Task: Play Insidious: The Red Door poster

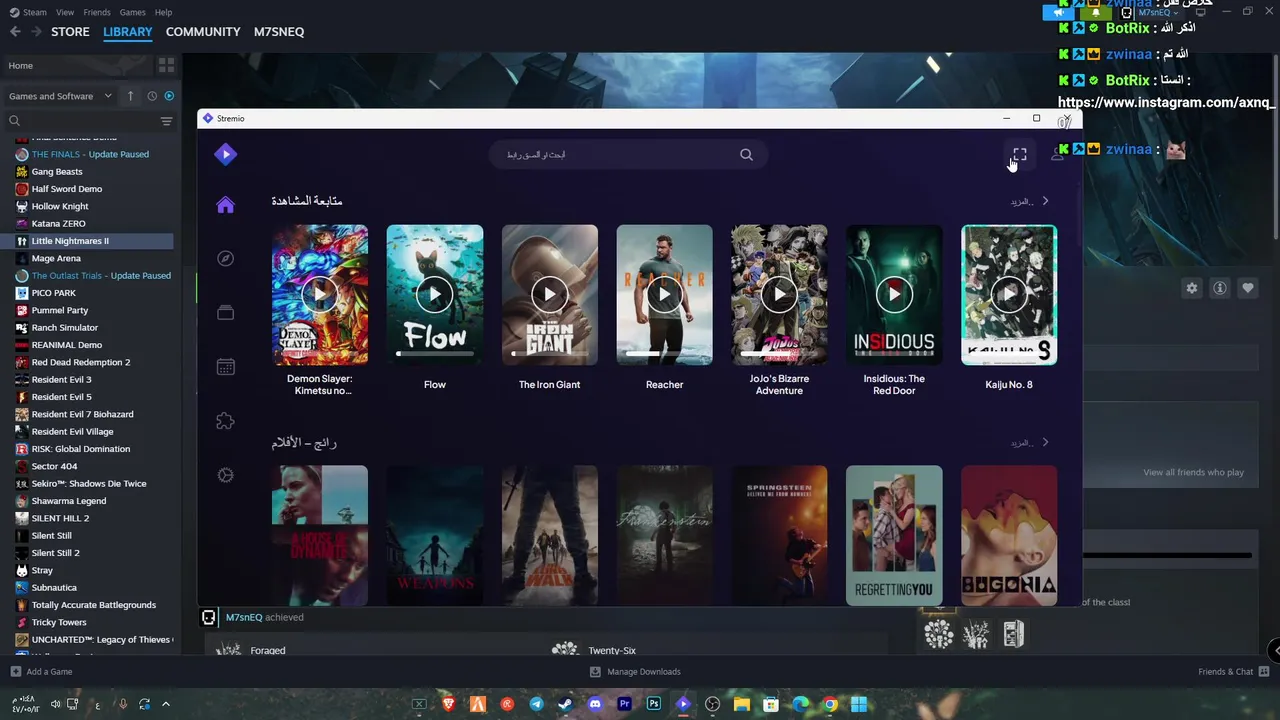Action: [894, 295]
